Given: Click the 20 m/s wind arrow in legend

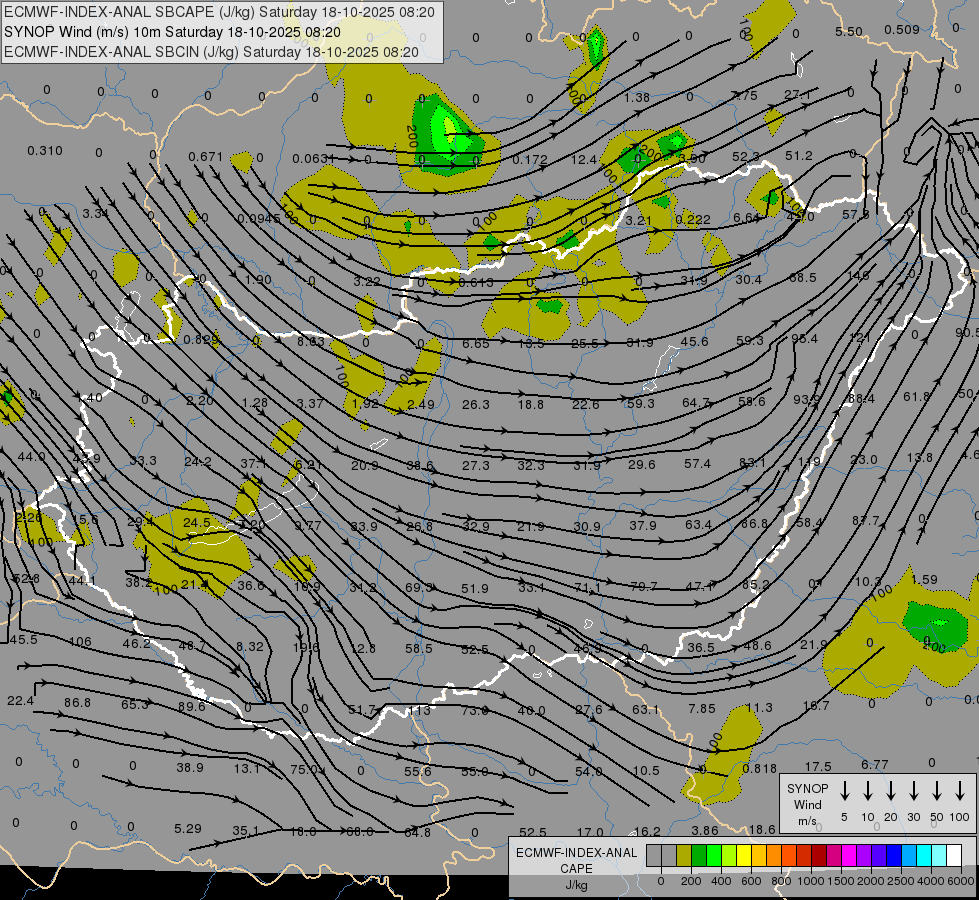Looking at the screenshot, I should tap(891, 791).
